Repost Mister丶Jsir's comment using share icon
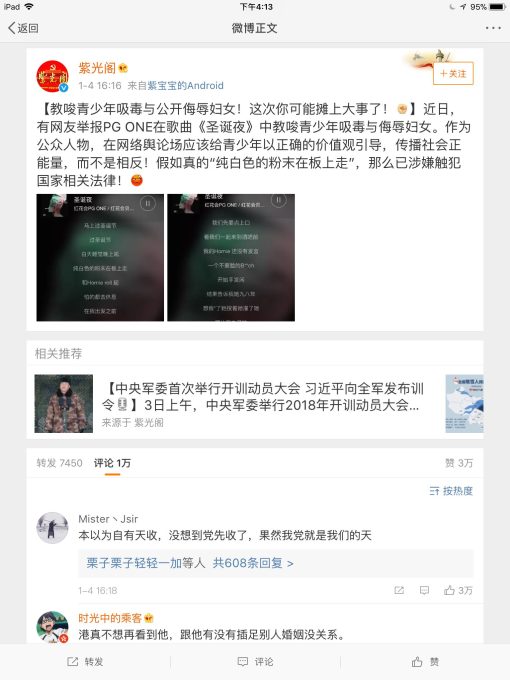Image resolution: width=510 pixels, height=680 pixels. 399,590
